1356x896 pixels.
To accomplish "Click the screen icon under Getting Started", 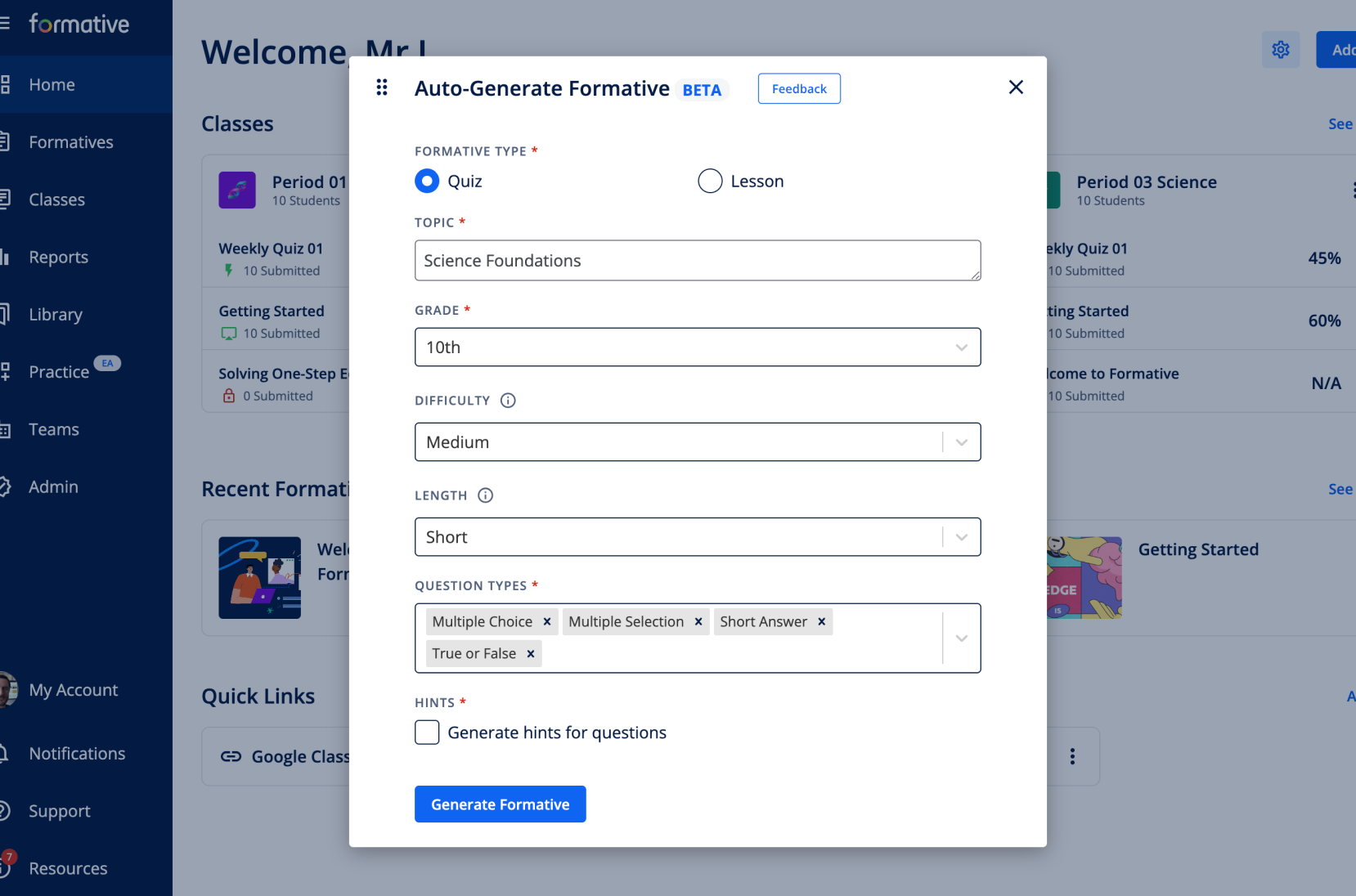I will [229, 334].
